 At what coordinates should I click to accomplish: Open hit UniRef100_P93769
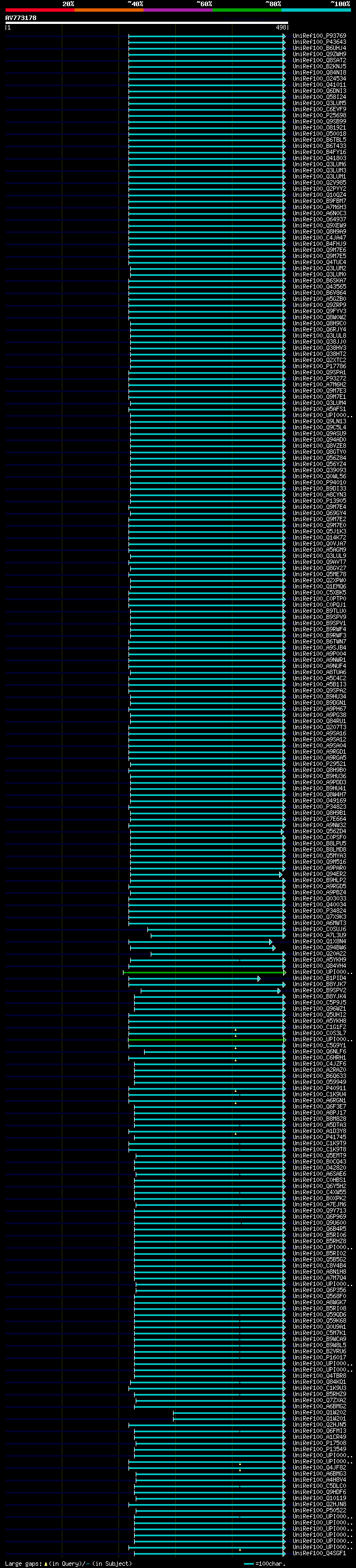point(319,36)
